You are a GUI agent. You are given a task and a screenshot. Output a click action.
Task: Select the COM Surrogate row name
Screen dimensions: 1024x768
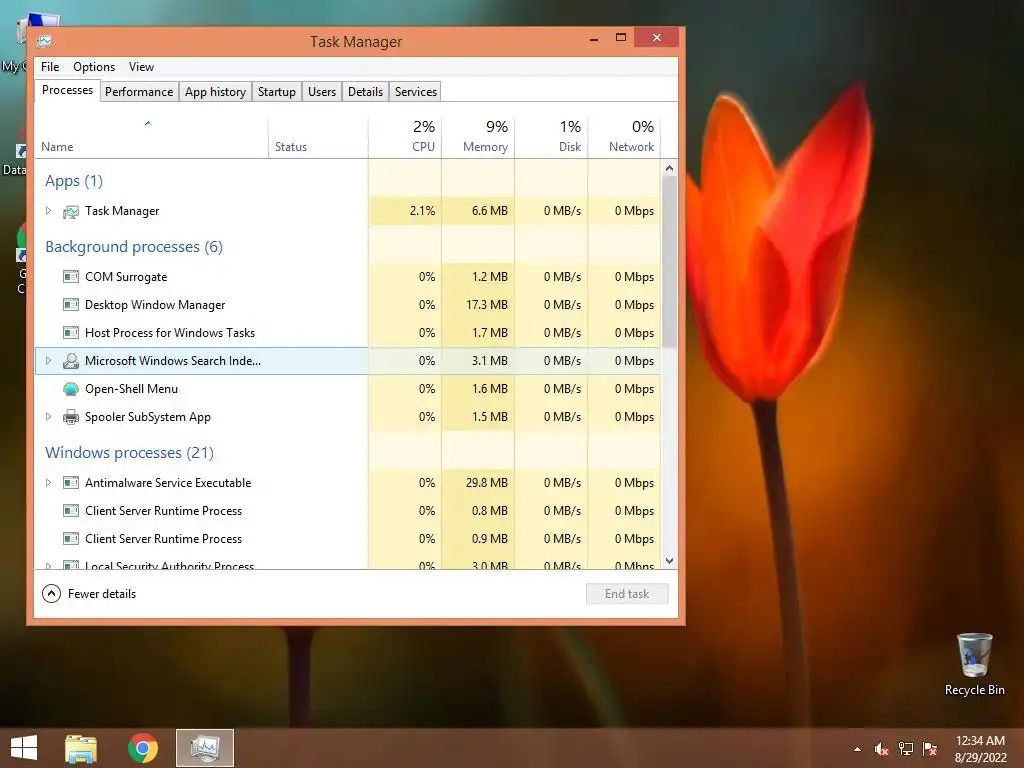pyautogui.click(x=126, y=277)
